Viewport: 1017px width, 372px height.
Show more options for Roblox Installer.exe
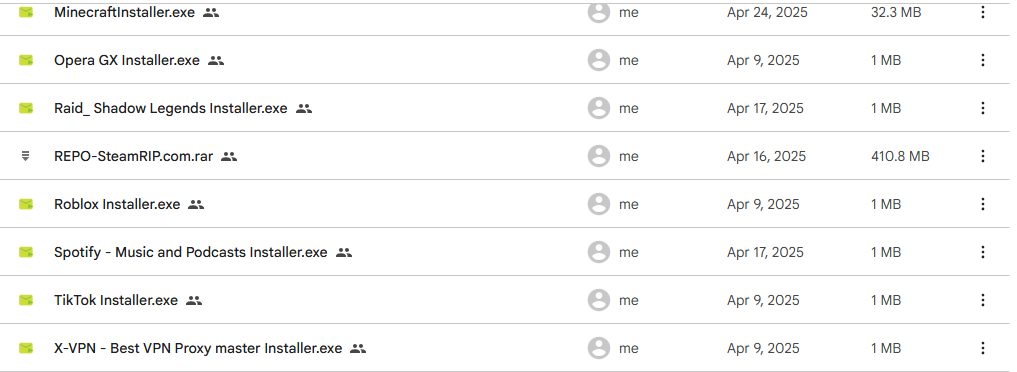tap(983, 204)
